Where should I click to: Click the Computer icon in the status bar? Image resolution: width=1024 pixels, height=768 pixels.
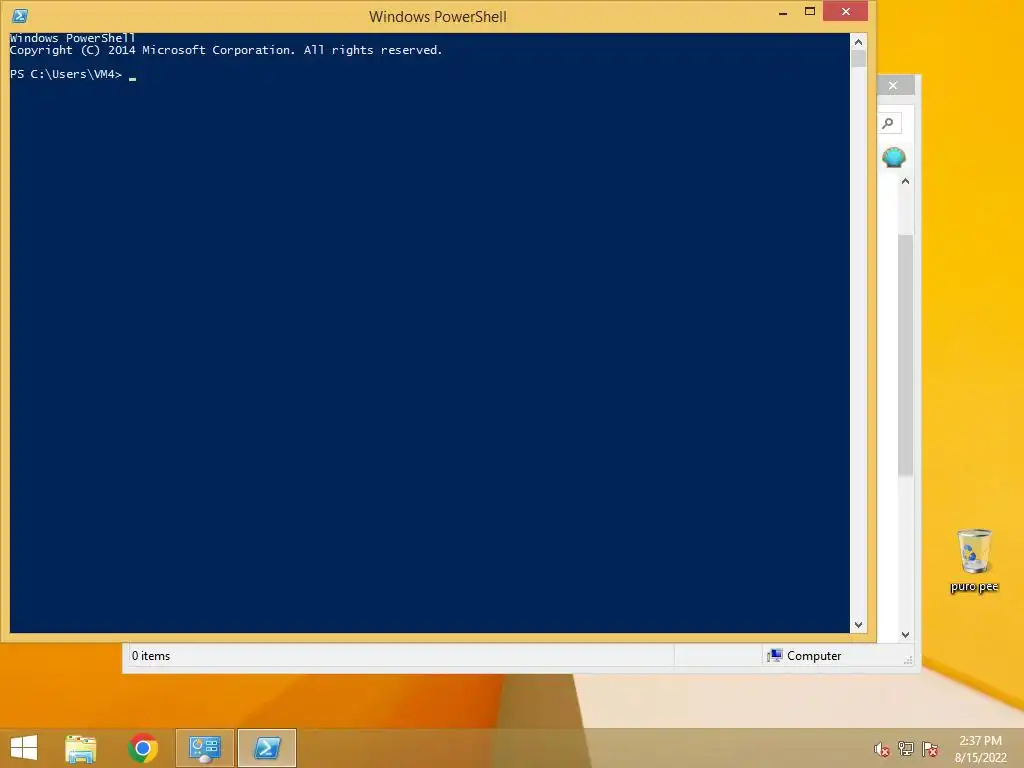pos(775,655)
